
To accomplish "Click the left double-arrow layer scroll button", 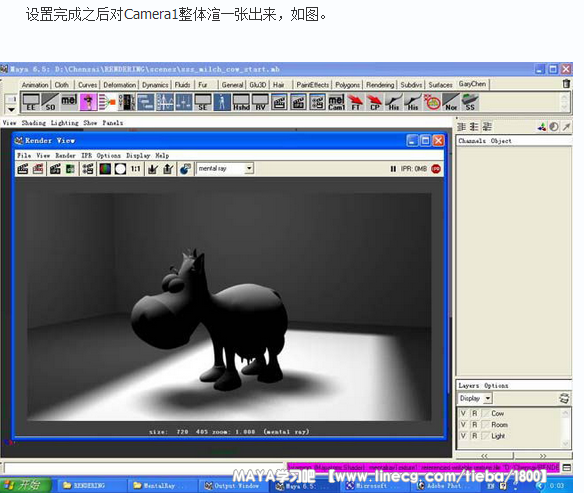I will pos(484,456).
